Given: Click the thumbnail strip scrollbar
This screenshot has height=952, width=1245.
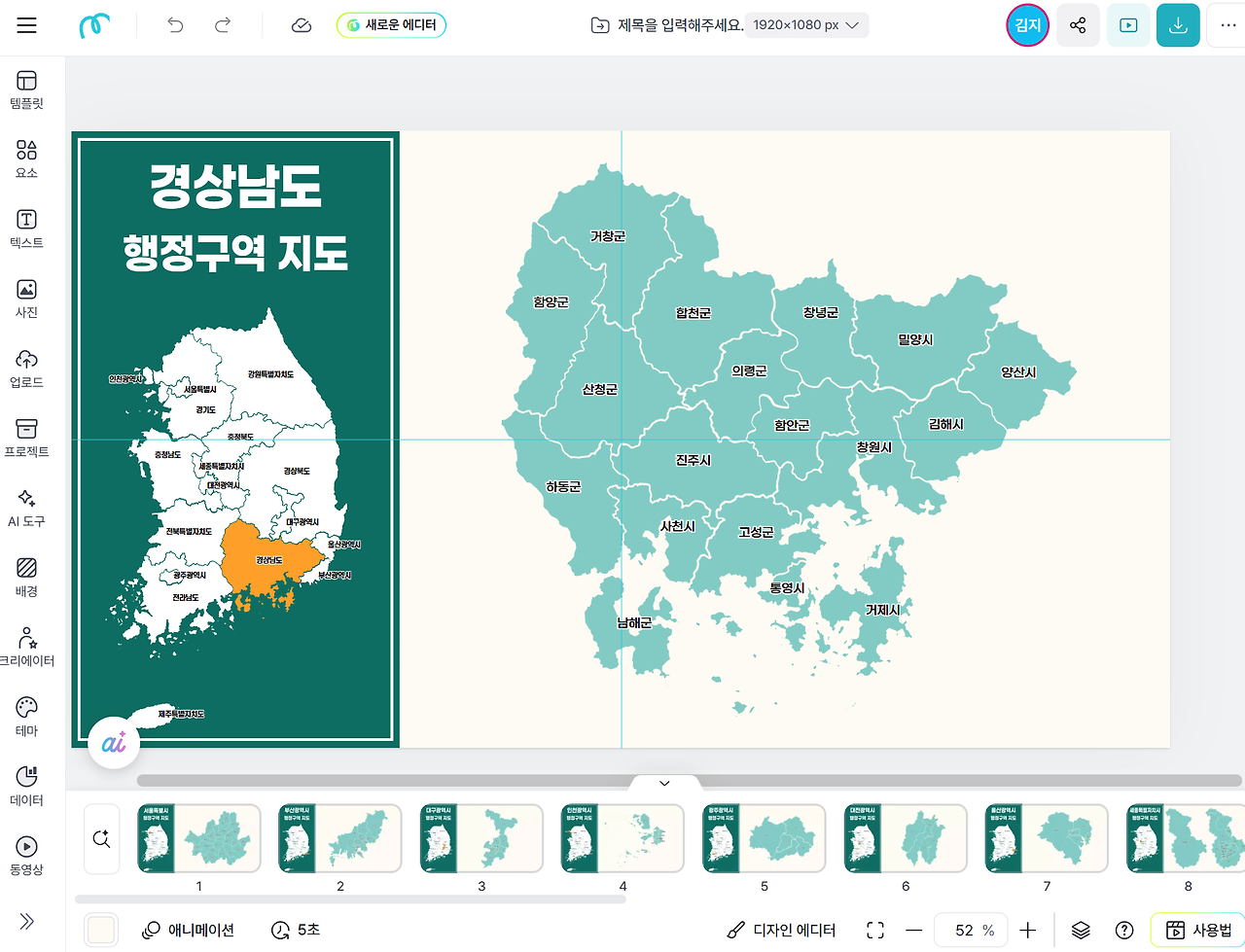Looking at the screenshot, I should pyautogui.click(x=350, y=899).
